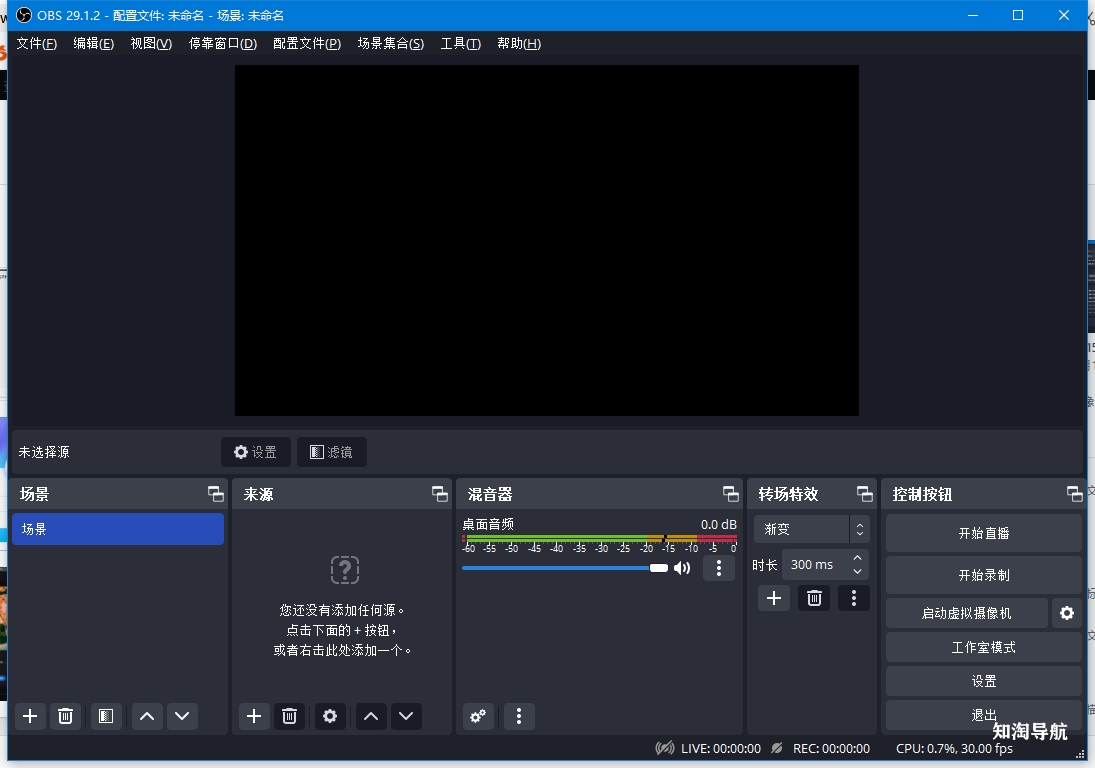Open the mixer panel three-dot menu
The image size is (1095, 768).
pyautogui.click(x=519, y=716)
